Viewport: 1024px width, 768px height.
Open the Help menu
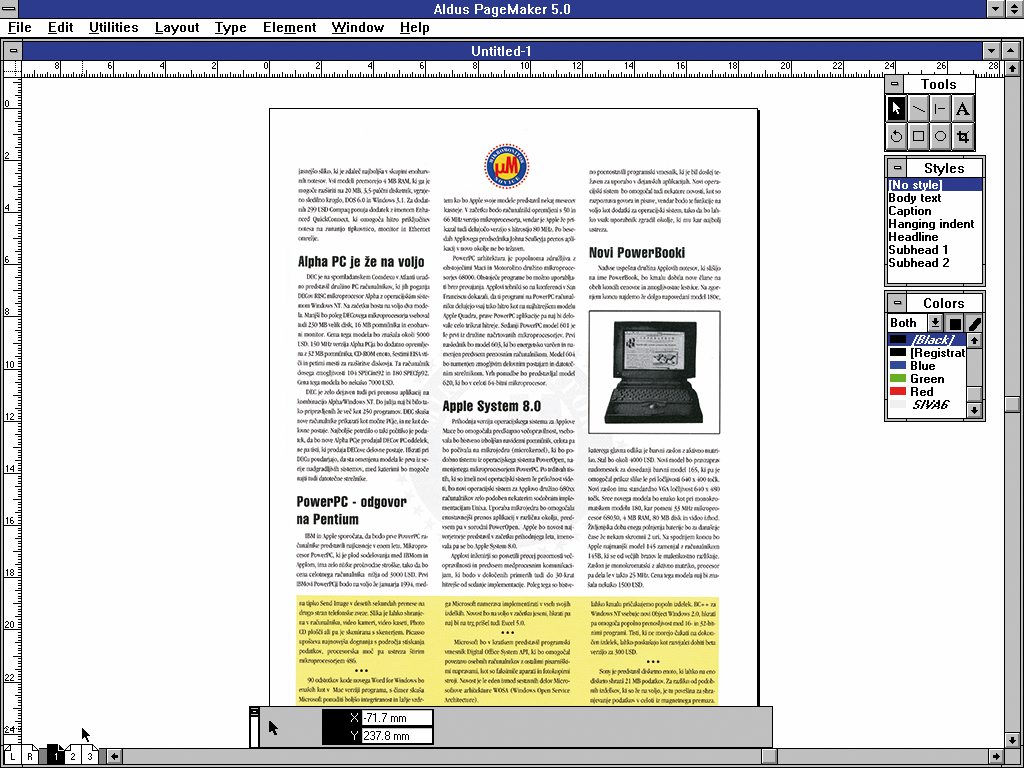click(x=415, y=27)
